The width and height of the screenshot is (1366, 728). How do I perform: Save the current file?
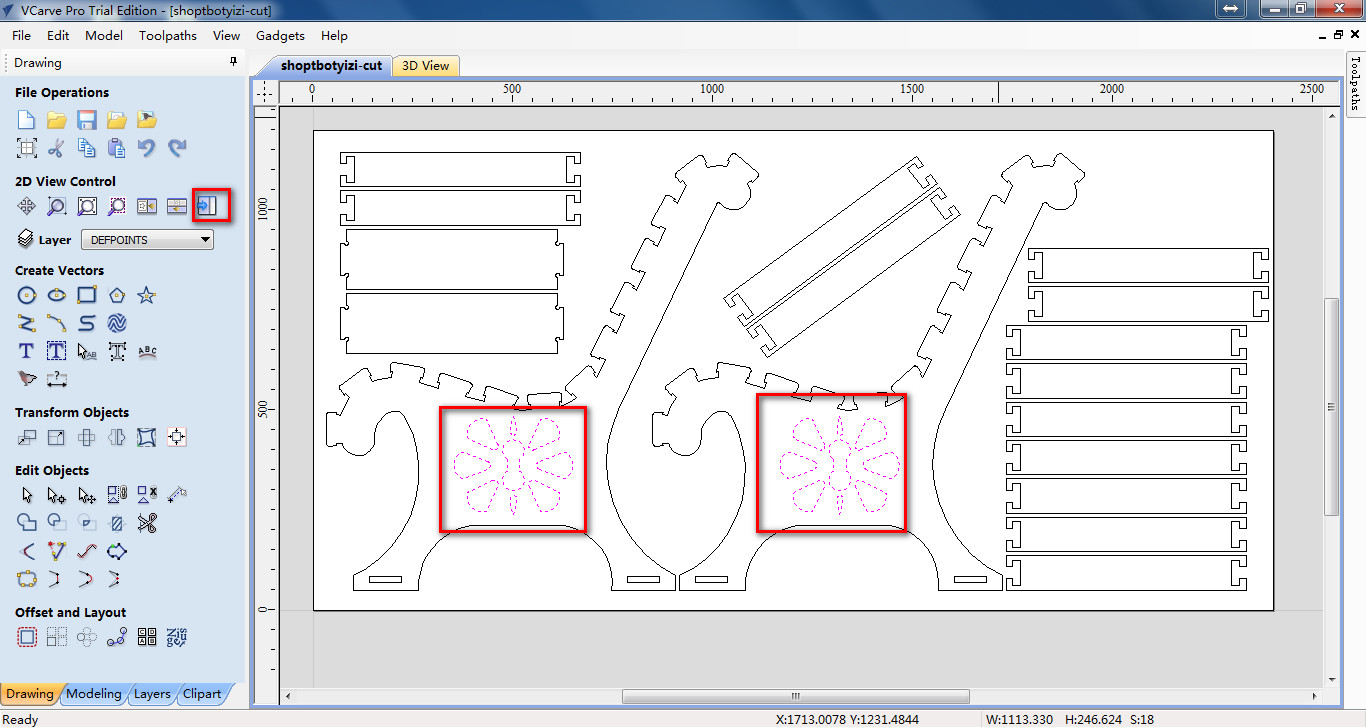[87, 120]
